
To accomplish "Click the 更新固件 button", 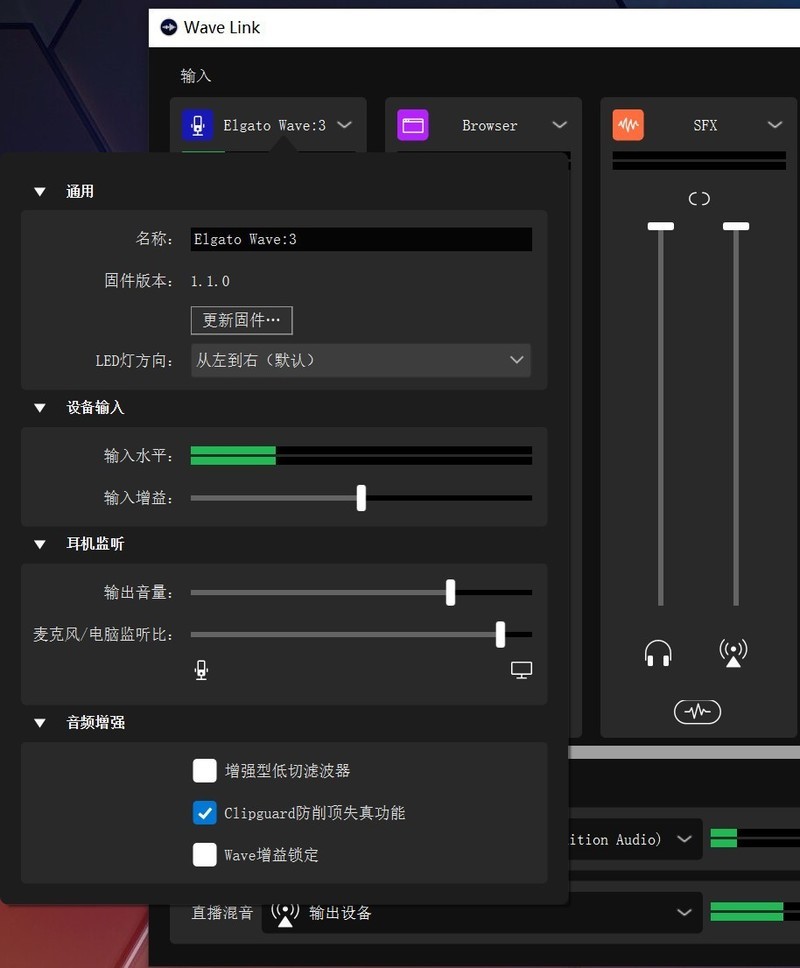I will pyautogui.click(x=241, y=320).
